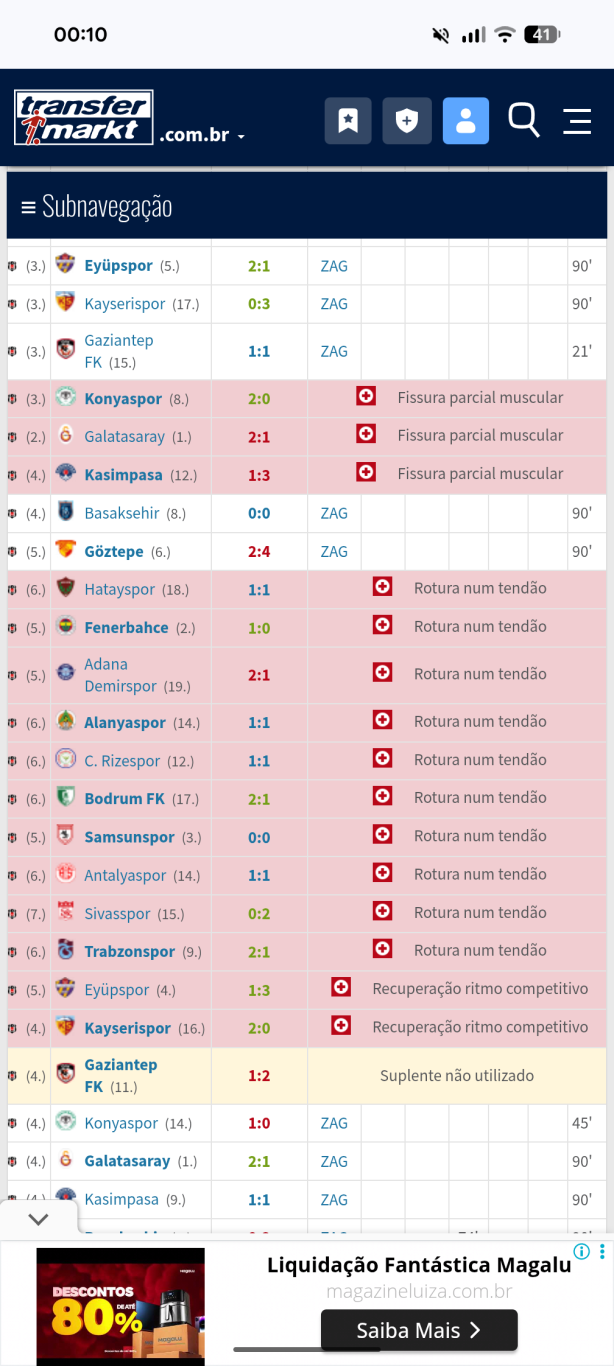Open the hamburger main menu icon
The height and width of the screenshot is (1366, 614).
pos(577,121)
